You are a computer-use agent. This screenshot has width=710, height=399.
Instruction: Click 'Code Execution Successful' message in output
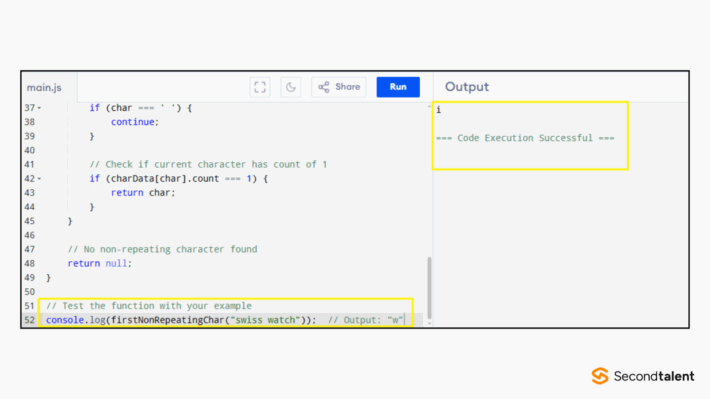click(x=525, y=138)
